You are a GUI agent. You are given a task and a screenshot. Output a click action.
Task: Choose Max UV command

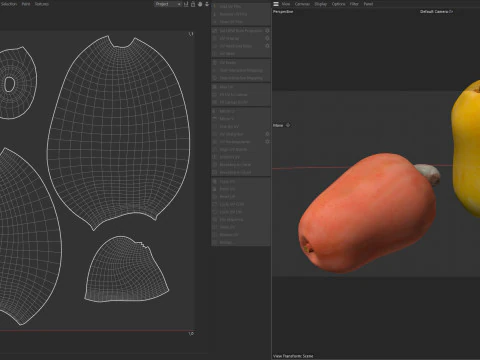tap(226, 87)
